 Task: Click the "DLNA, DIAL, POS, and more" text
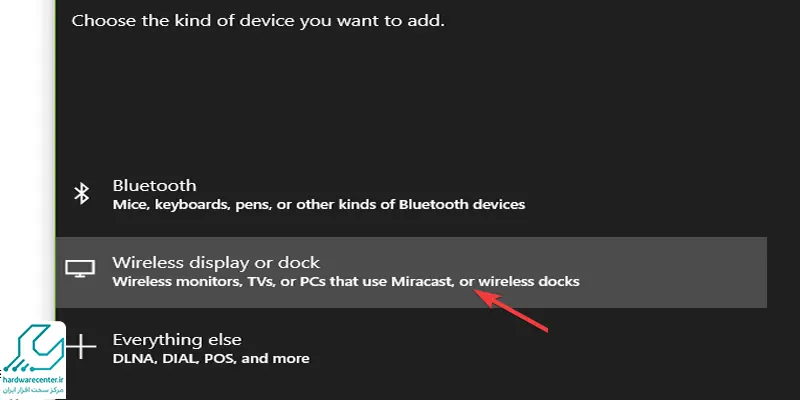(211, 358)
